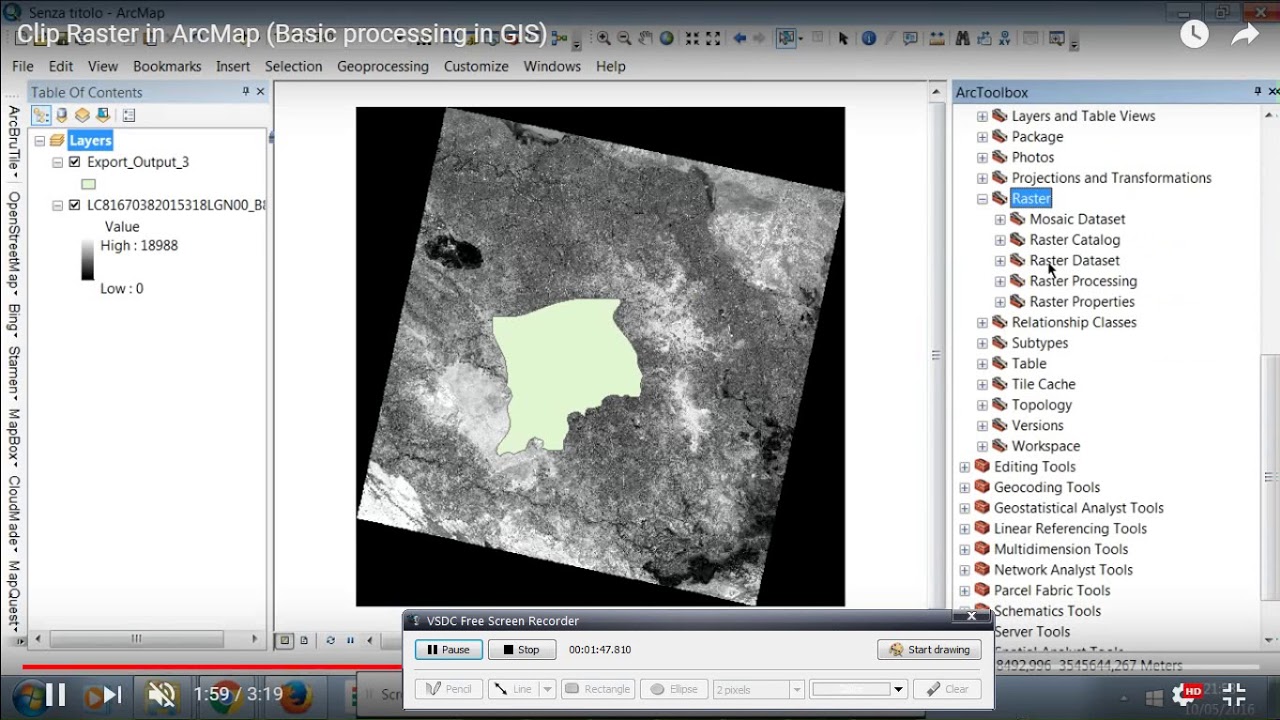
Task: Pick the Select Elements arrow tool
Action: click(843, 38)
